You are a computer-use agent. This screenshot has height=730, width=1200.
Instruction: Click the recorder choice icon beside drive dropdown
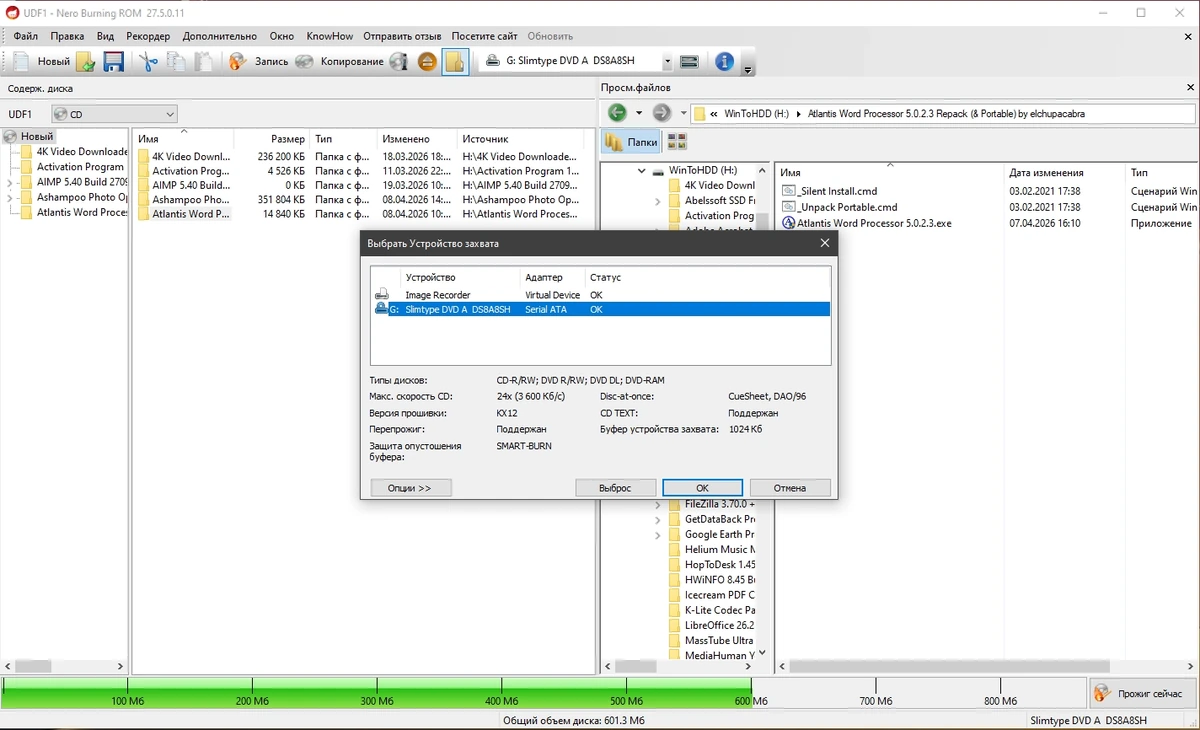click(x=689, y=62)
